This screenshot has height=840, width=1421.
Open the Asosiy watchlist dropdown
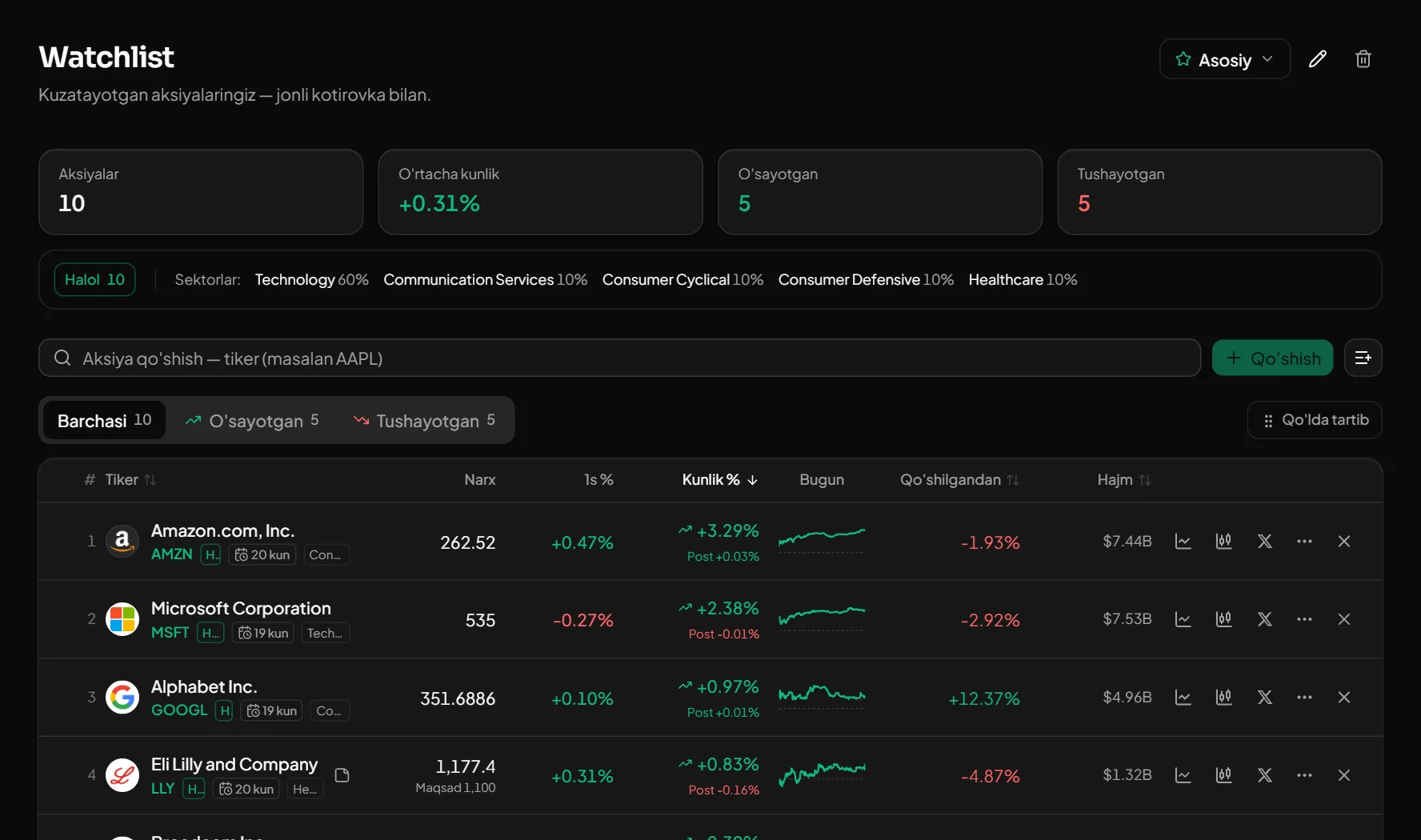pyautogui.click(x=1225, y=59)
